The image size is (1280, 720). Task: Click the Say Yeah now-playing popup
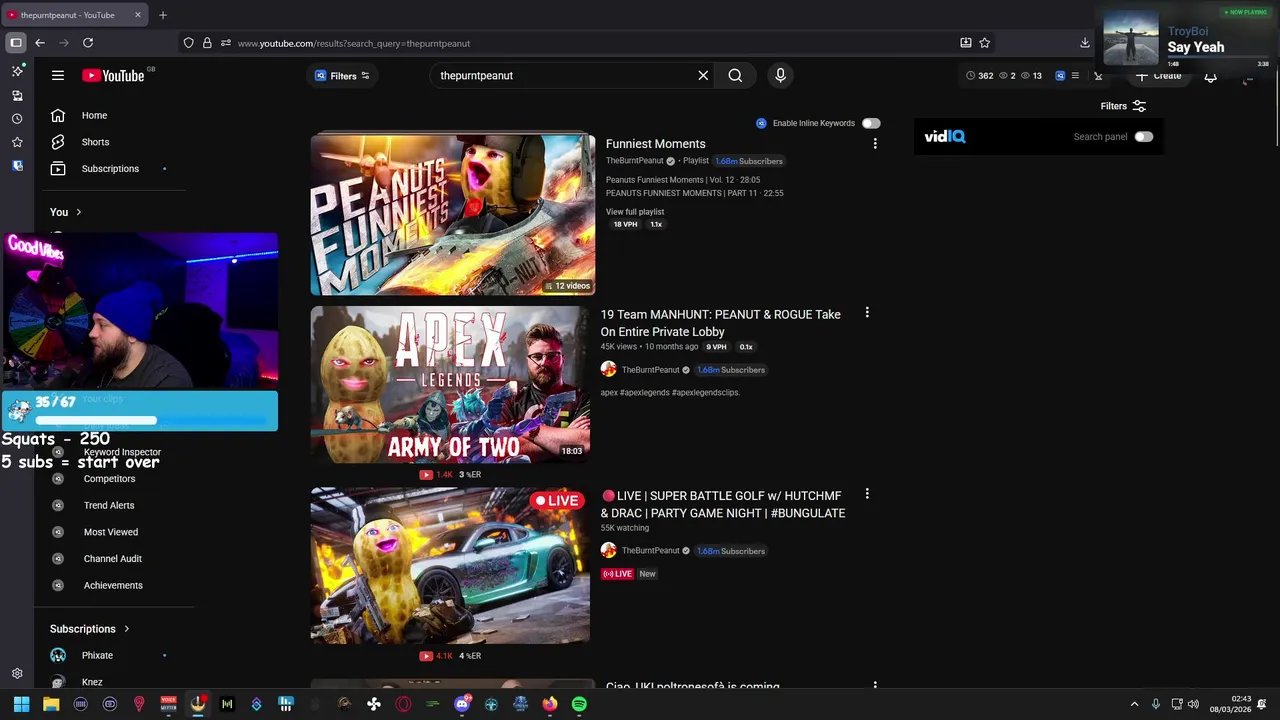1188,39
